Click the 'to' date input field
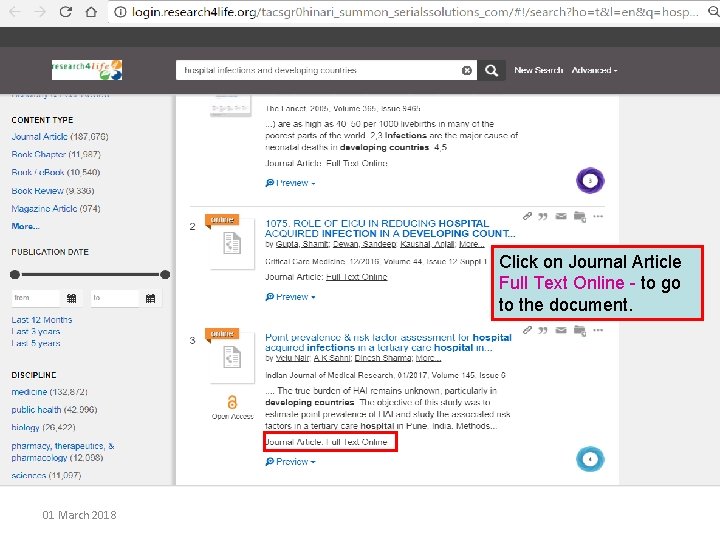Viewport: 720px width, 540px height. 115,298
